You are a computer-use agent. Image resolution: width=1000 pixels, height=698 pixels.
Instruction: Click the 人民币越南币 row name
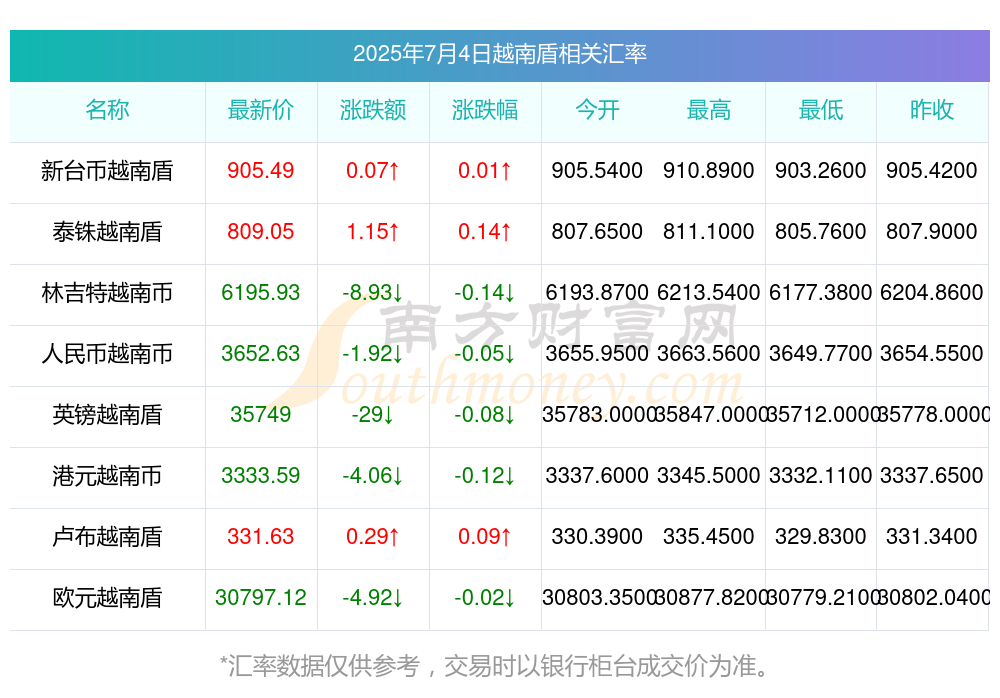coord(107,353)
